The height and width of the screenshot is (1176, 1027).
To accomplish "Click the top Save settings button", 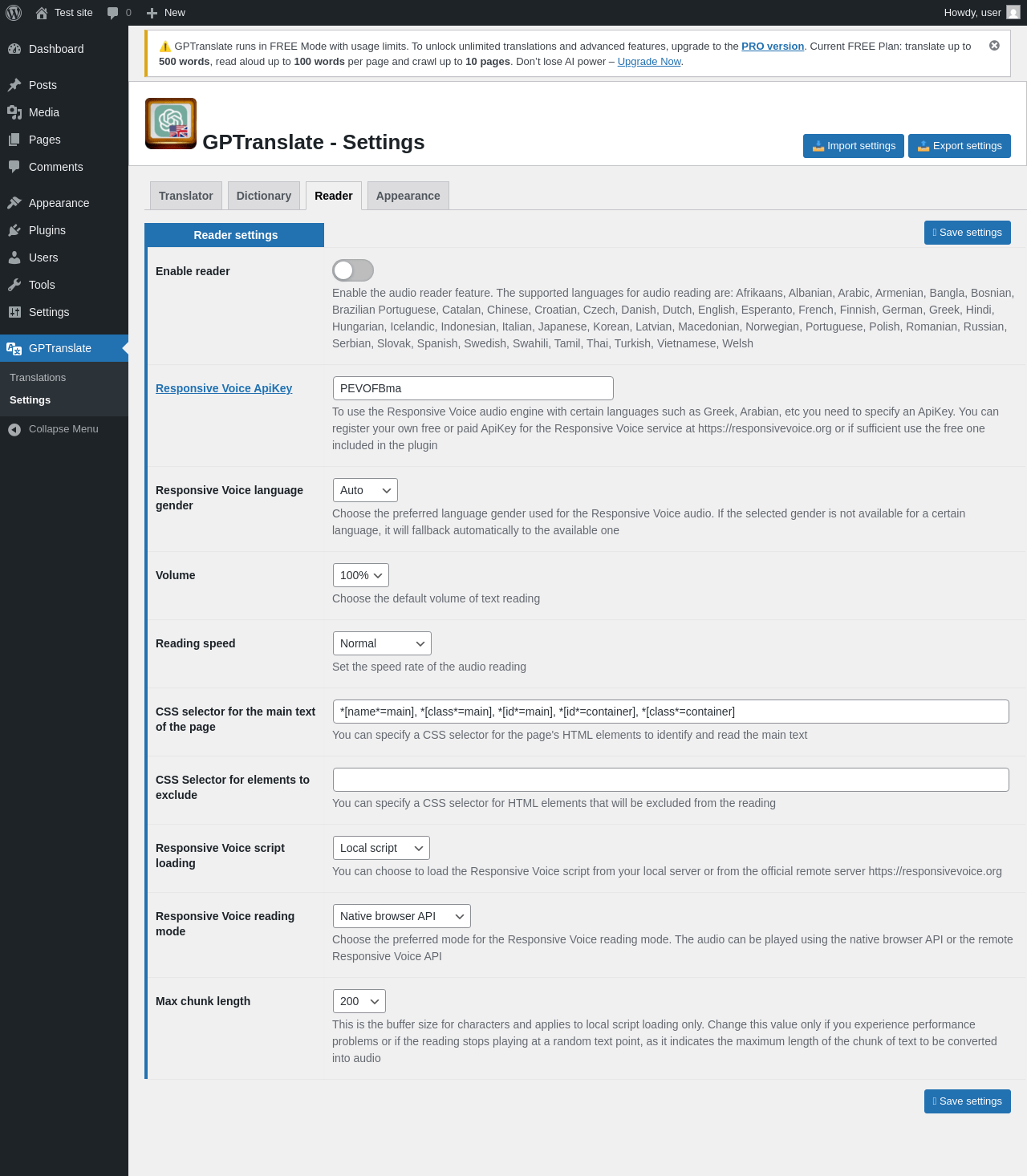I will 967,233.
